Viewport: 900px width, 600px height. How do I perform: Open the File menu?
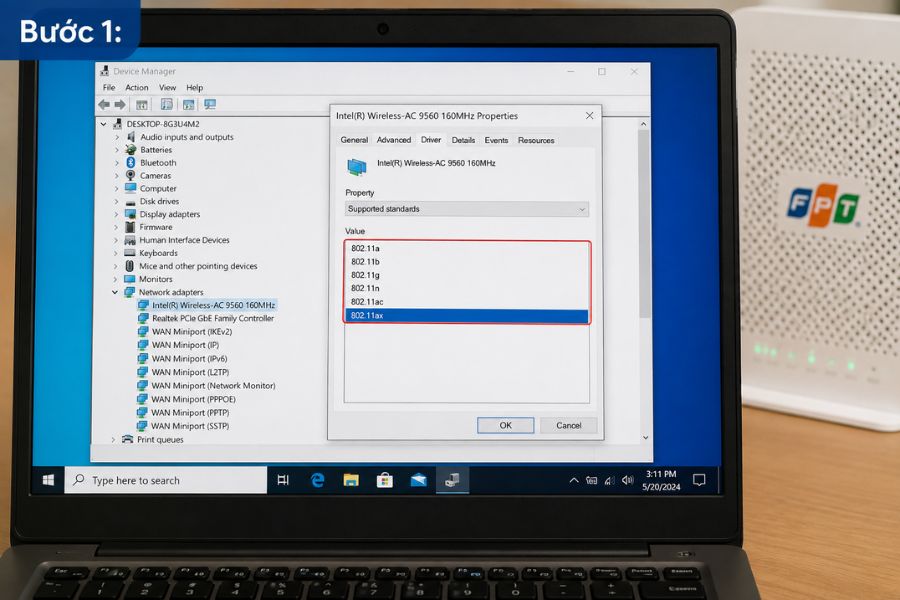(109, 87)
